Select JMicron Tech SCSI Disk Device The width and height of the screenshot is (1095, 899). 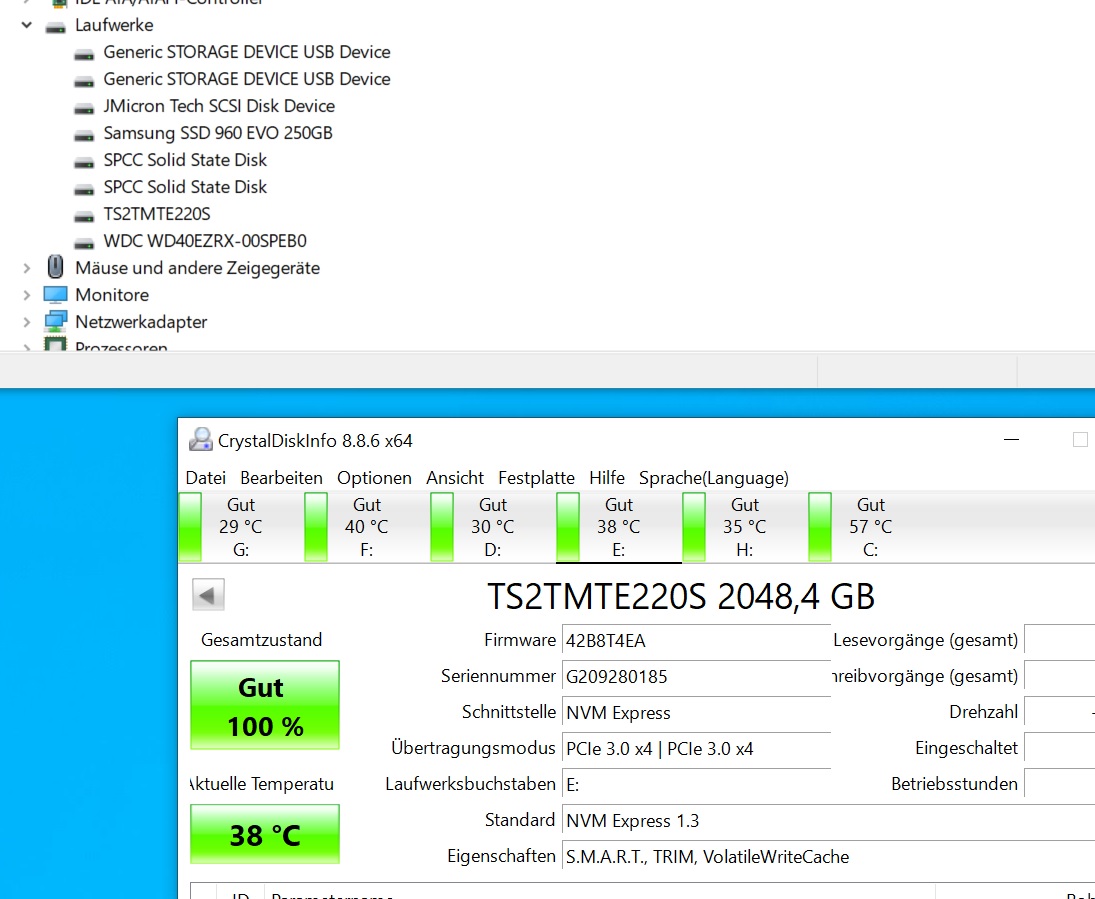(219, 106)
